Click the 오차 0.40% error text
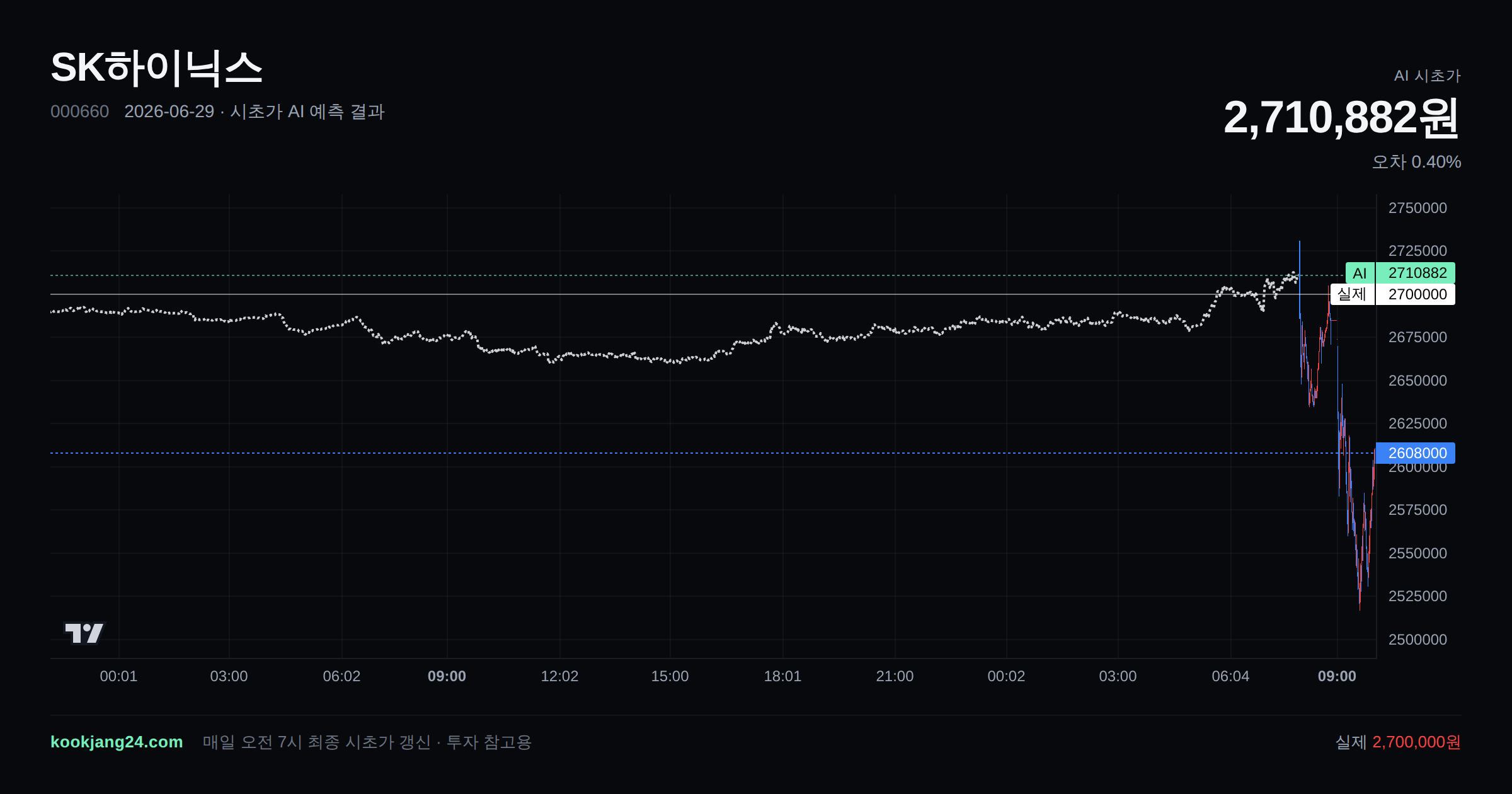Viewport: 1512px width, 794px height. 1416,162
